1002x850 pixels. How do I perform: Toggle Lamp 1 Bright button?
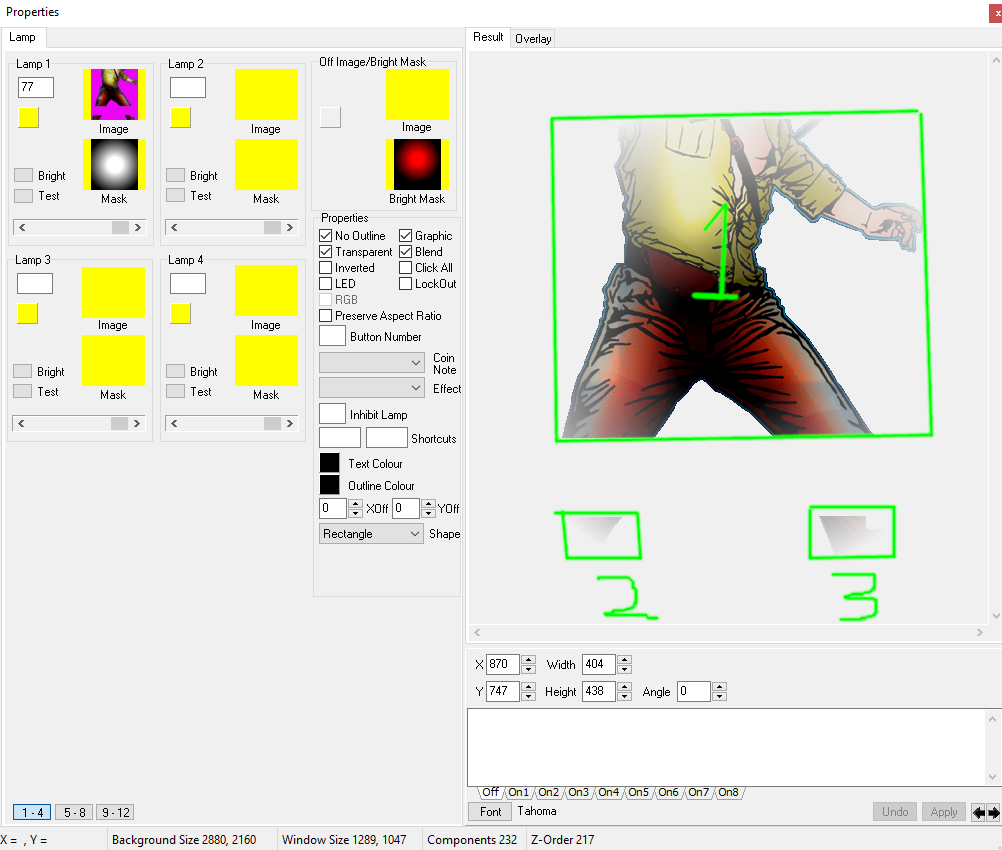tap(24, 175)
